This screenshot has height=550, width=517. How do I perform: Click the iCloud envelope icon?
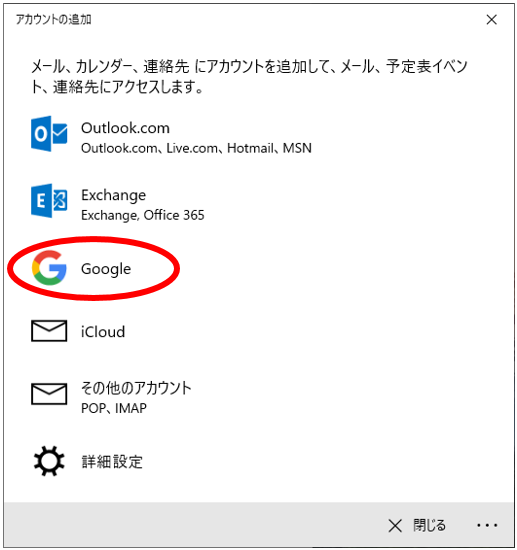49,330
